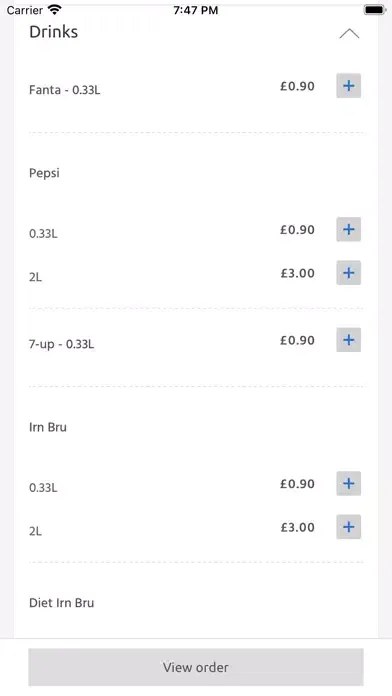Tap the Diet Irn Bru item heading
Image resolution: width=392 pixels, height=696 pixels.
tap(61, 603)
